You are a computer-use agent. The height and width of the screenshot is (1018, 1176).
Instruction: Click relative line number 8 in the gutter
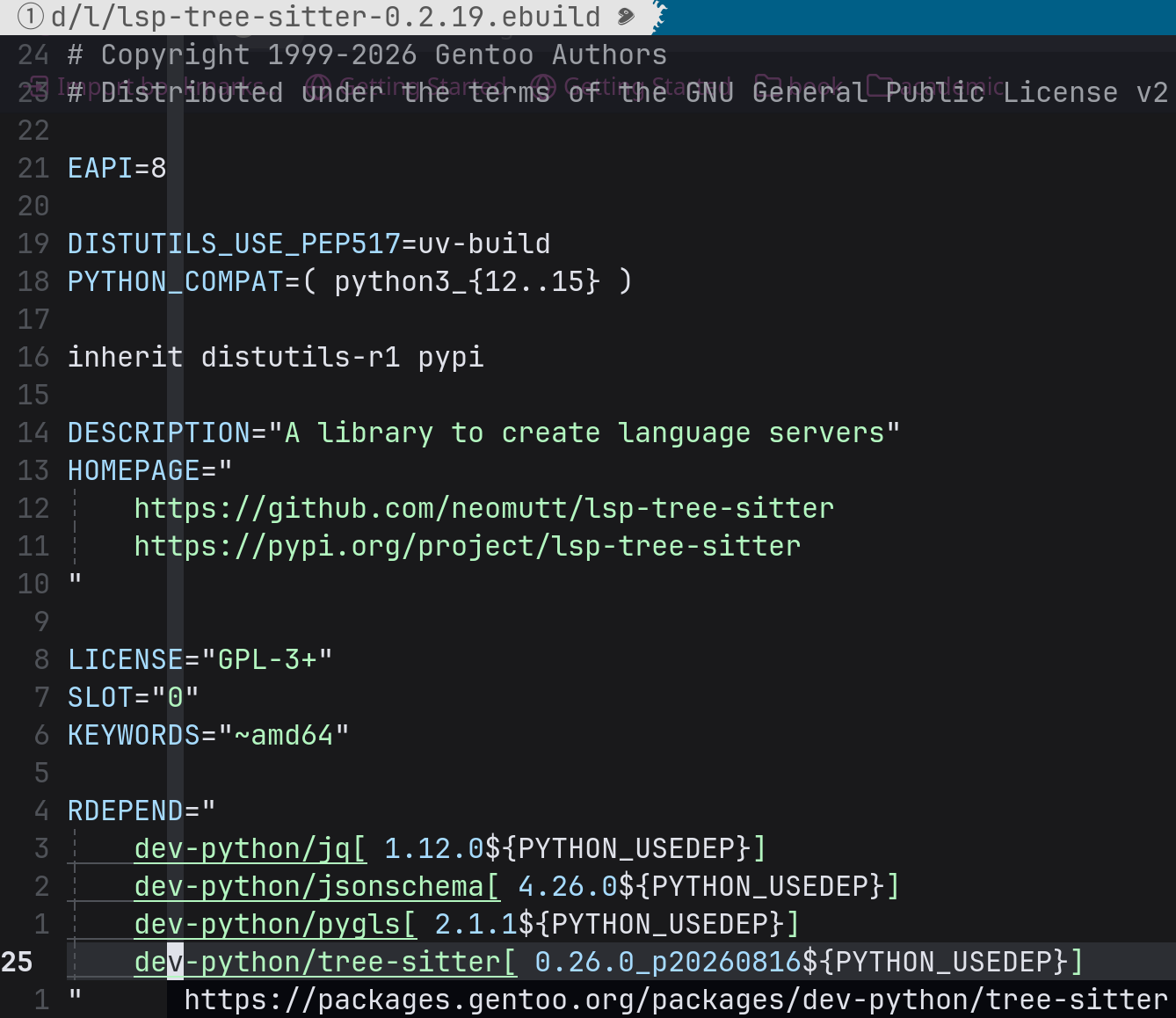click(x=41, y=659)
